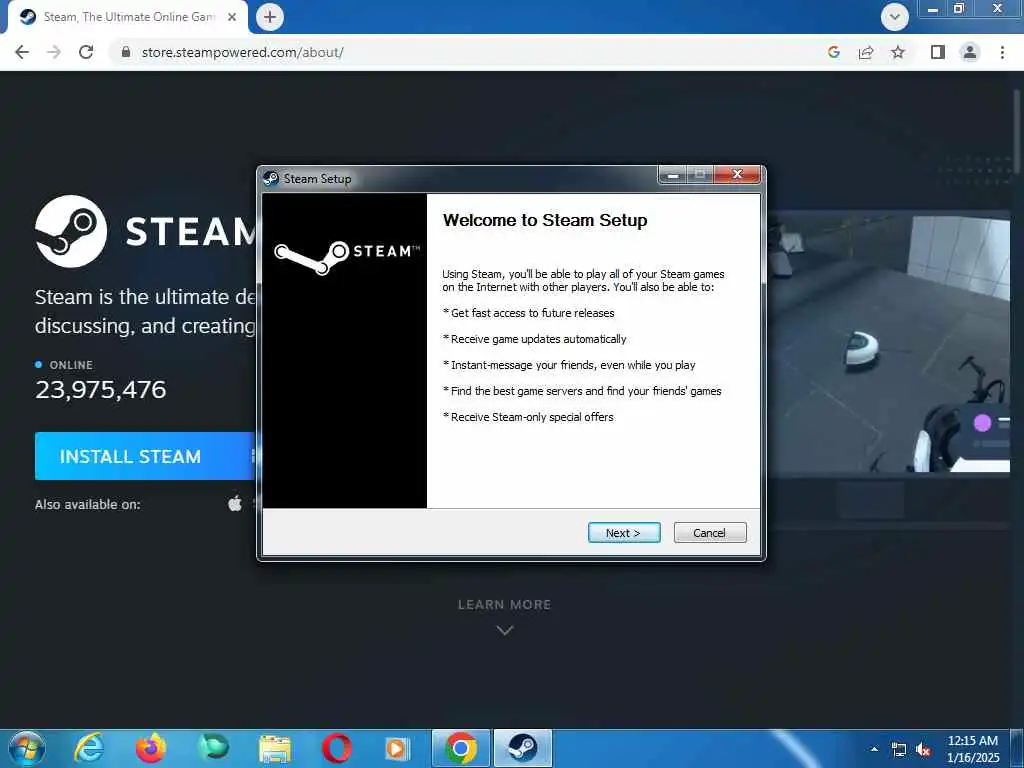Click the down chevron below Learn More

click(x=505, y=630)
